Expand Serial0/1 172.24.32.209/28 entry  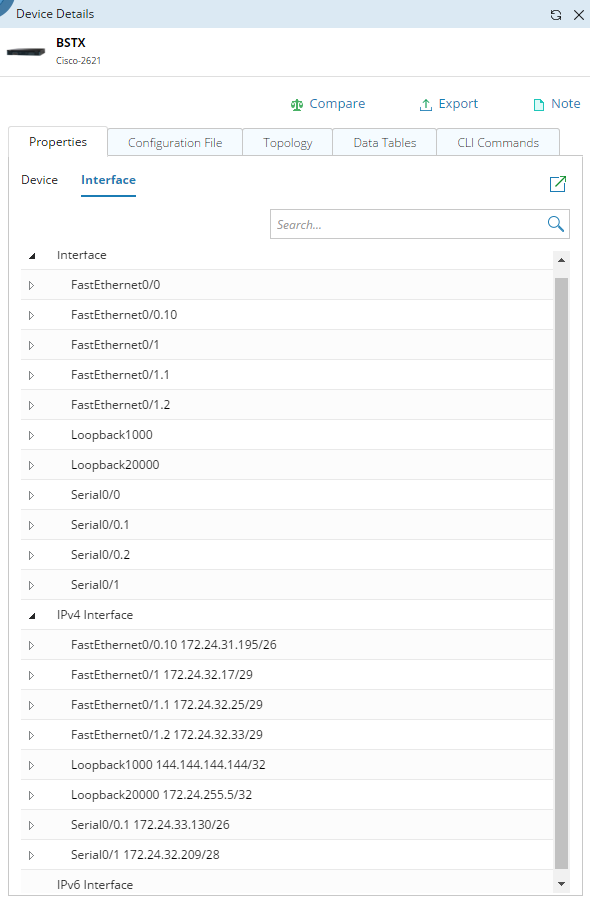32,855
